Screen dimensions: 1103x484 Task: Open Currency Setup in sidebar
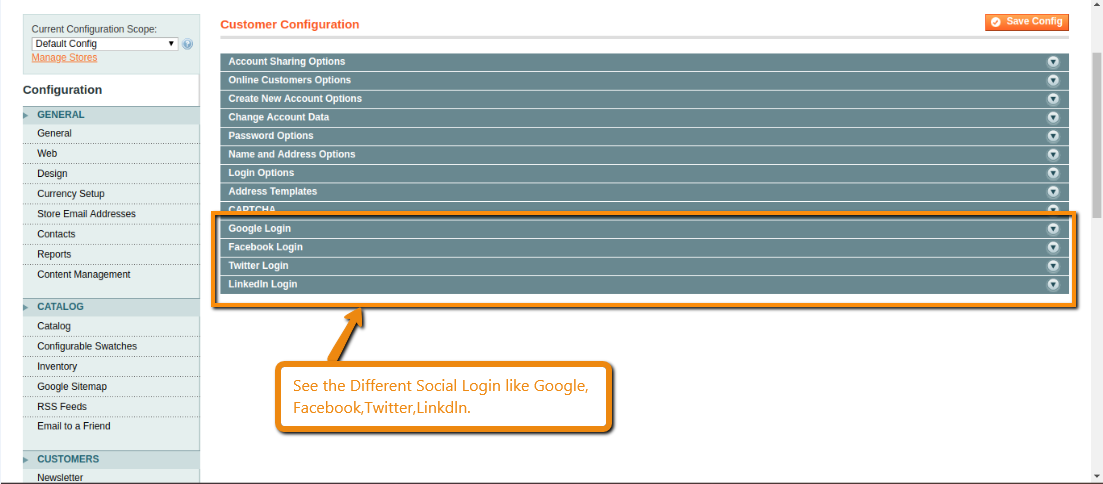pyautogui.click(x=111, y=194)
